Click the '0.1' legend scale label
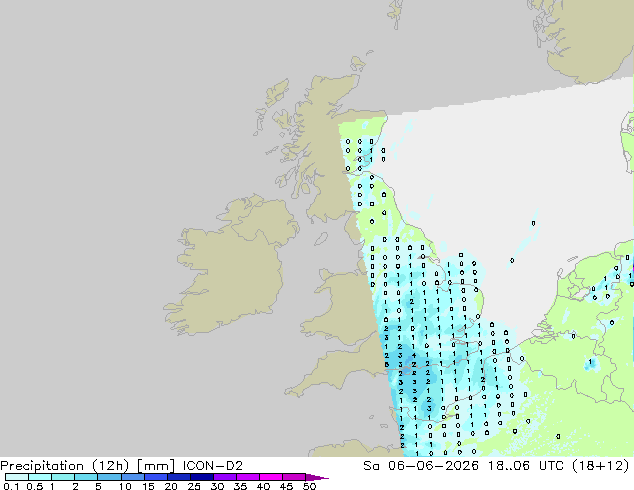The width and height of the screenshot is (634, 490). pos(11,486)
